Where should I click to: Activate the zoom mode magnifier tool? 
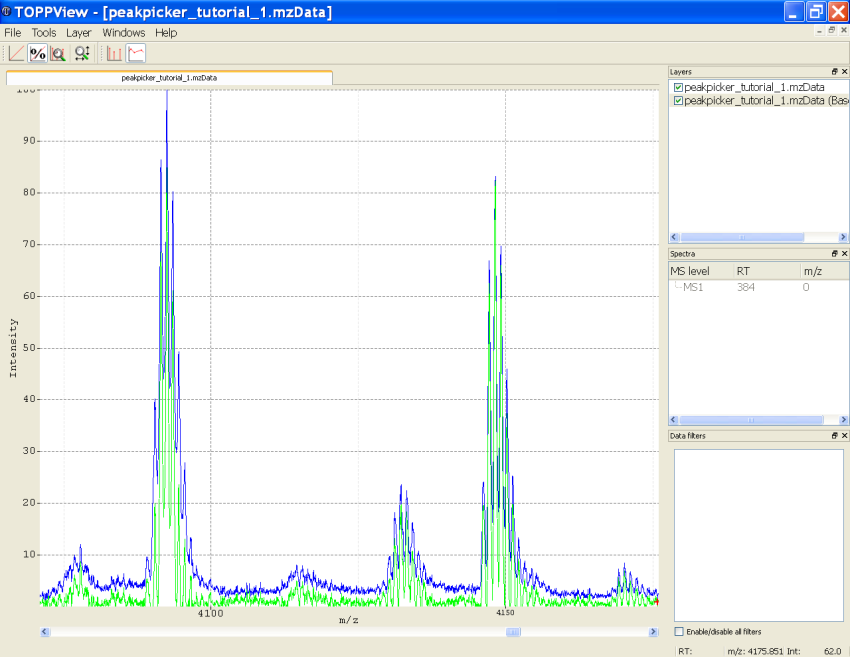point(58,53)
